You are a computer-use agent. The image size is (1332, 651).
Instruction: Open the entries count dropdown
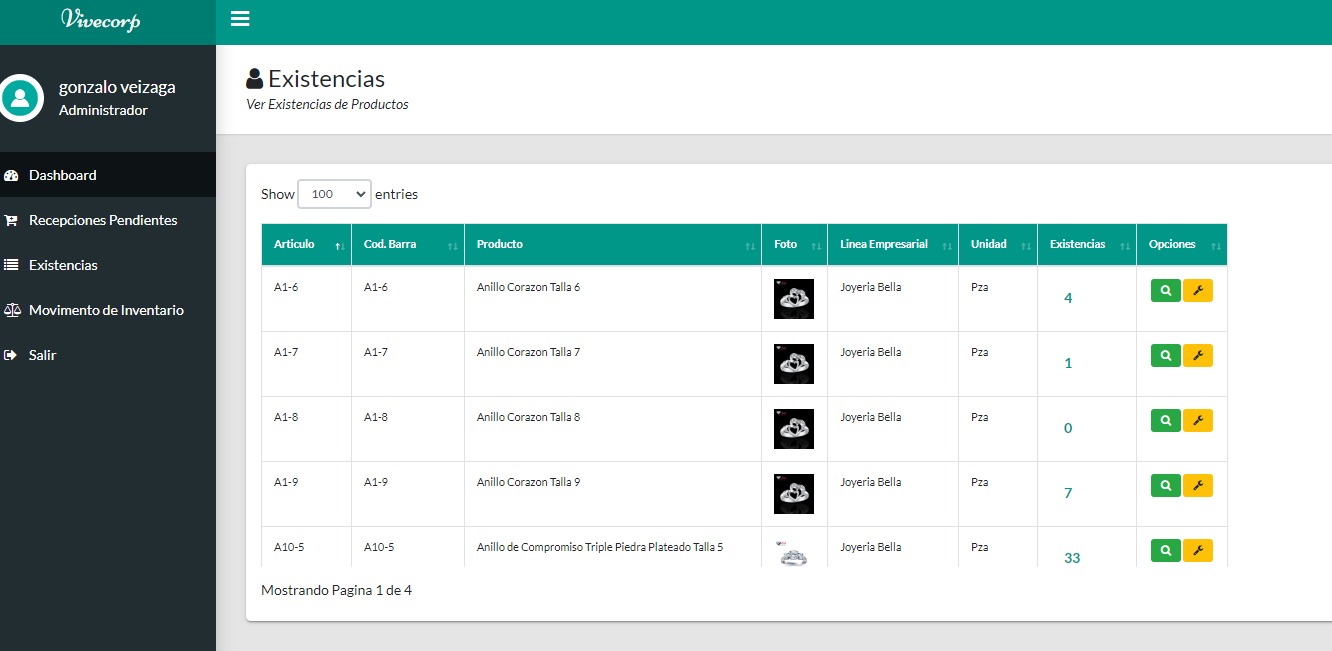tap(334, 194)
